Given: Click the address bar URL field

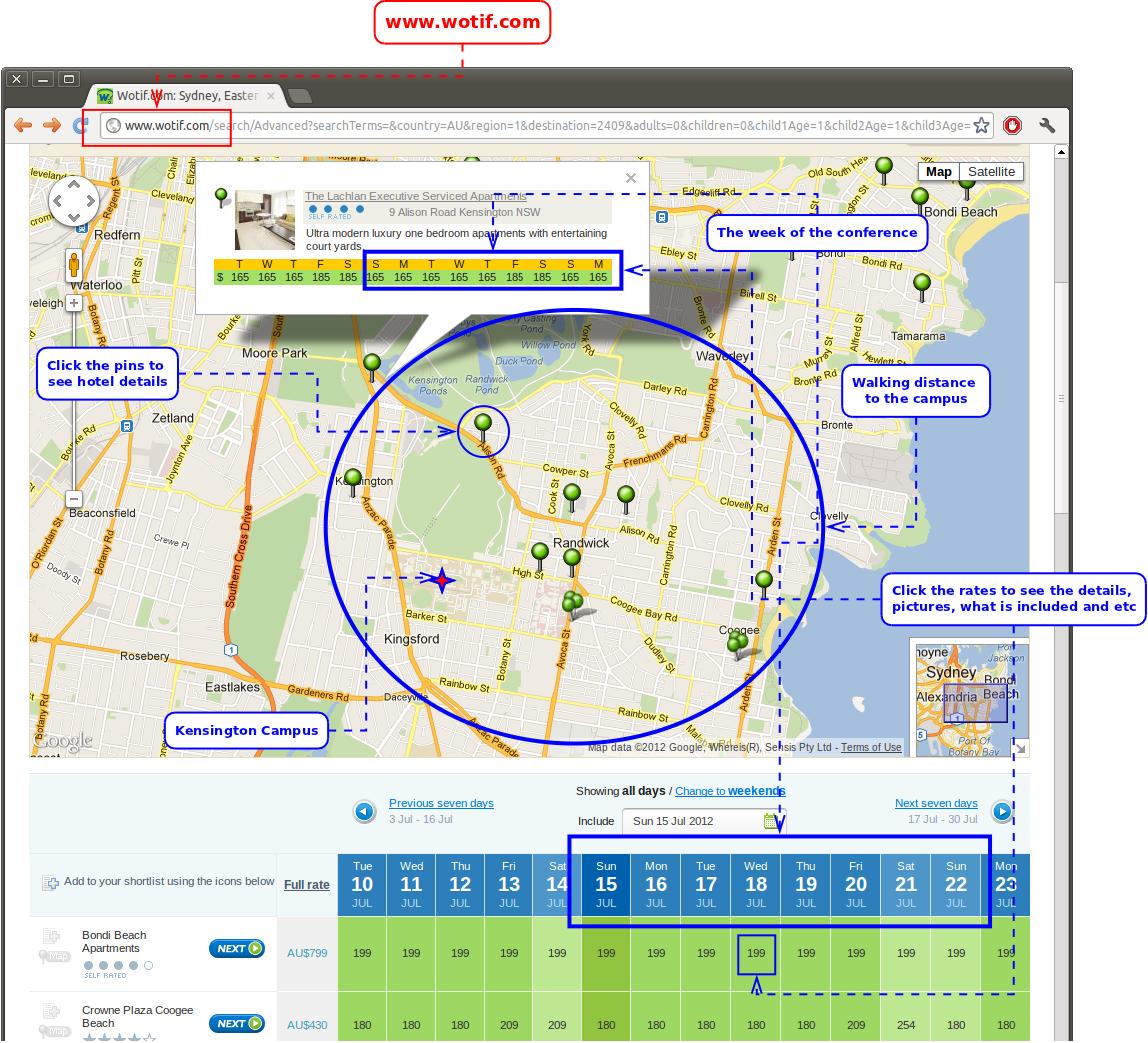Looking at the screenshot, I should [x=546, y=125].
